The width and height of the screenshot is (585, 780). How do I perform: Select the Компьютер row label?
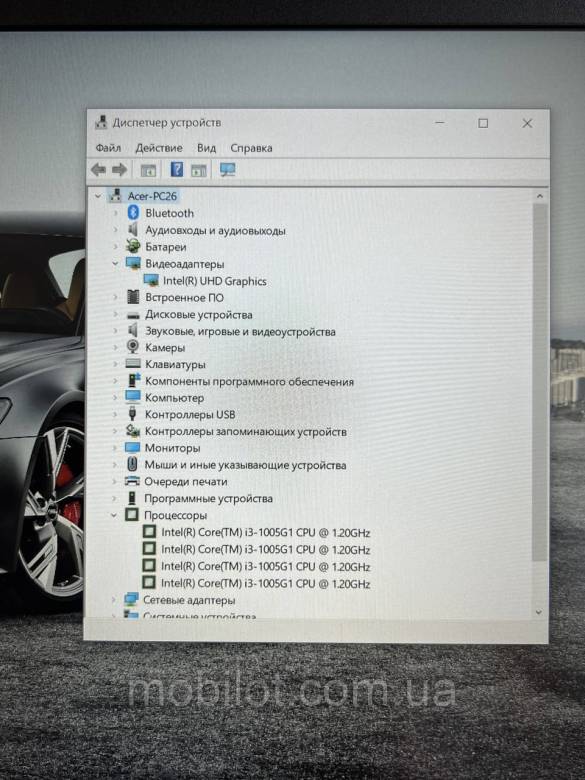click(174, 398)
